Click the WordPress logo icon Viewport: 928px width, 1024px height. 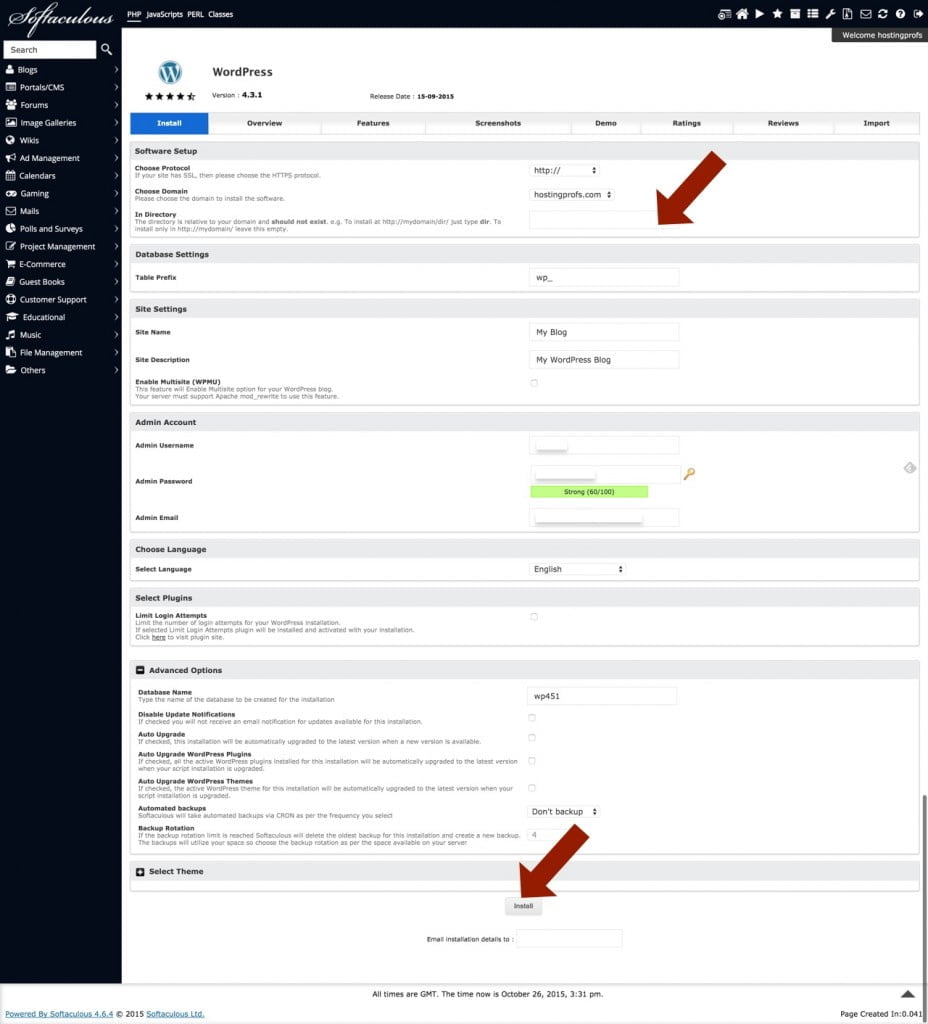coord(170,72)
